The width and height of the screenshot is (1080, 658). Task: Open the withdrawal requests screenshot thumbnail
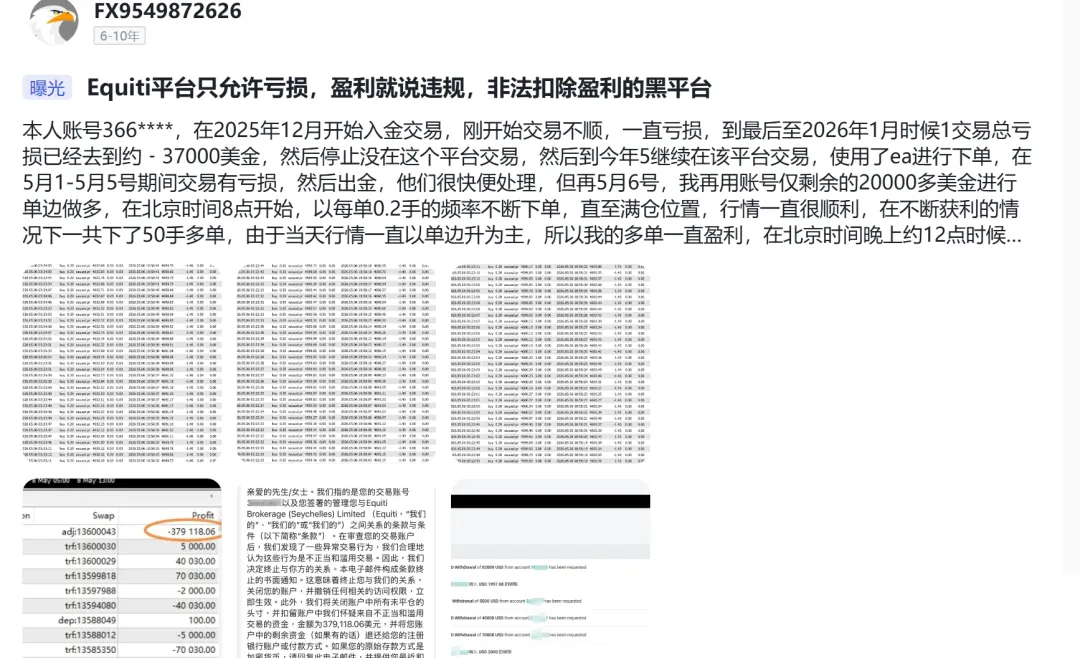550,568
